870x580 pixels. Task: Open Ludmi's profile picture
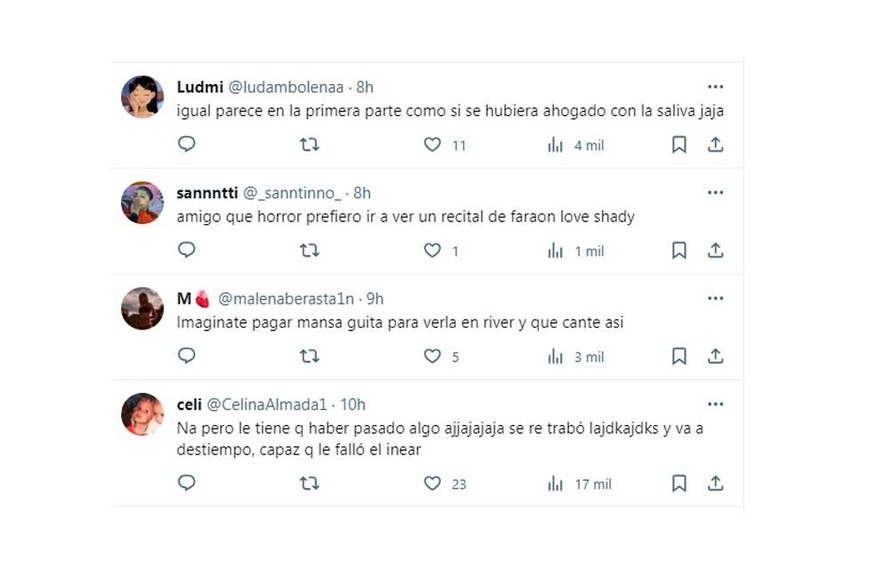tap(142, 96)
